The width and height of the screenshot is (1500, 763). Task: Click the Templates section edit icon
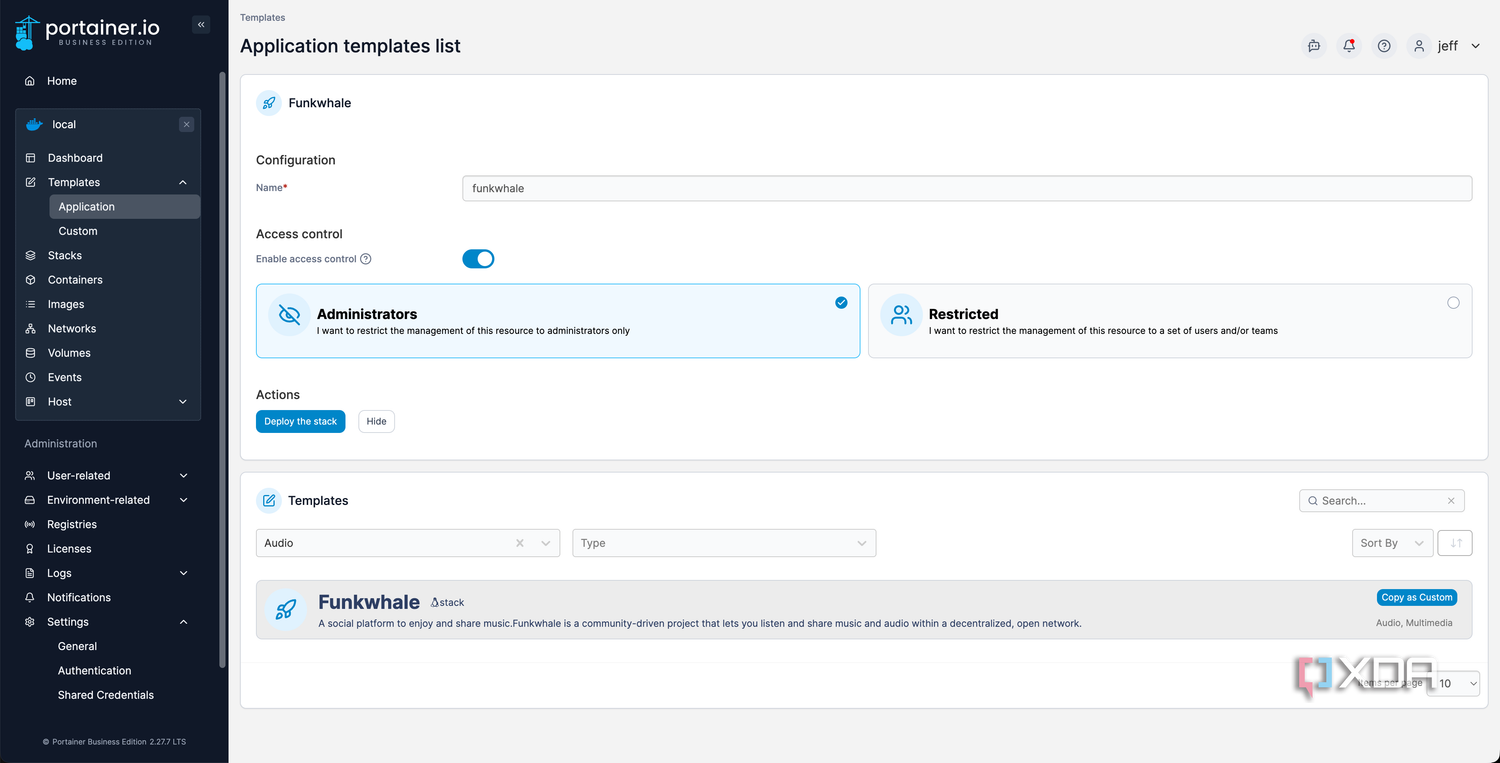269,501
